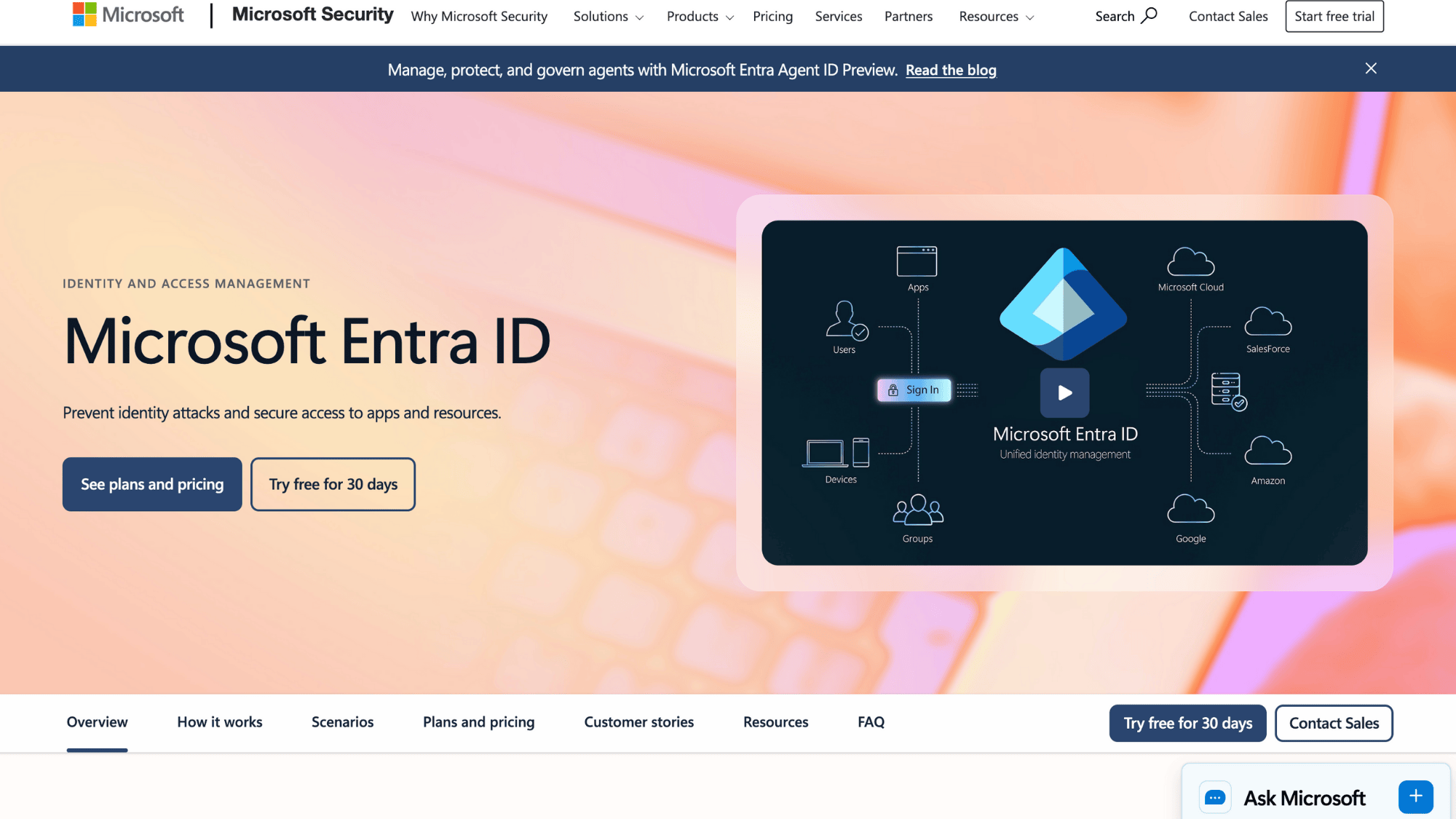
Task: Dismiss the Entra Agent ID announcement banner
Action: pyautogui.click(x=1370, y=68)
